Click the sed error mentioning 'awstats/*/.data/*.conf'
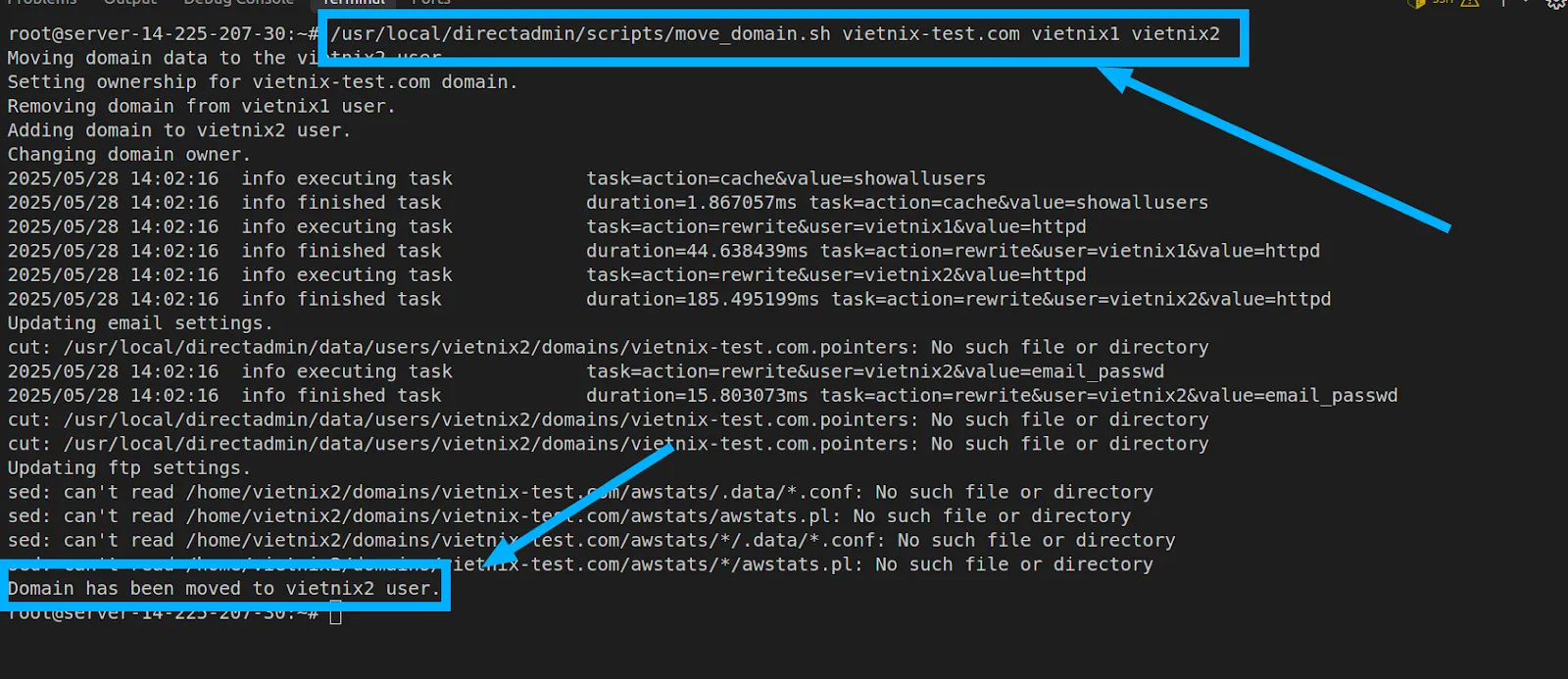Screen dimensions: 1568x679 (591, 541)
